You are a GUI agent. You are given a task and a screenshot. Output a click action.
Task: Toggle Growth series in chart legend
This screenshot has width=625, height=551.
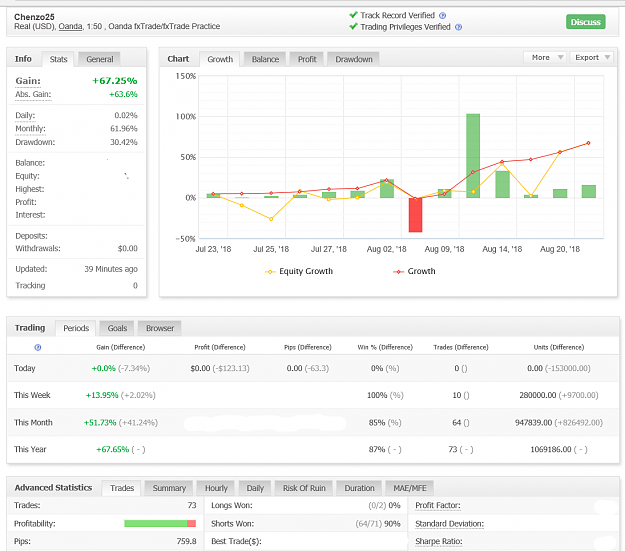click(414, 271)
